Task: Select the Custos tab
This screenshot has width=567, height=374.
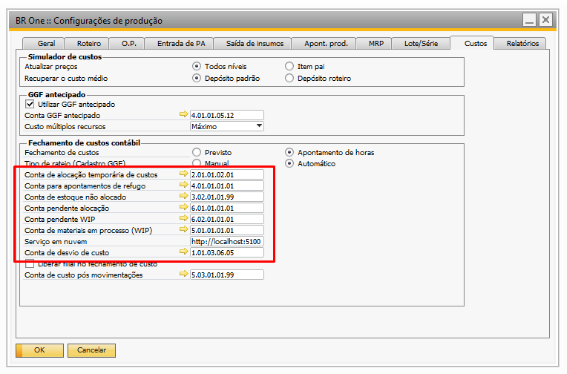Action: click(x=472, y=43)
